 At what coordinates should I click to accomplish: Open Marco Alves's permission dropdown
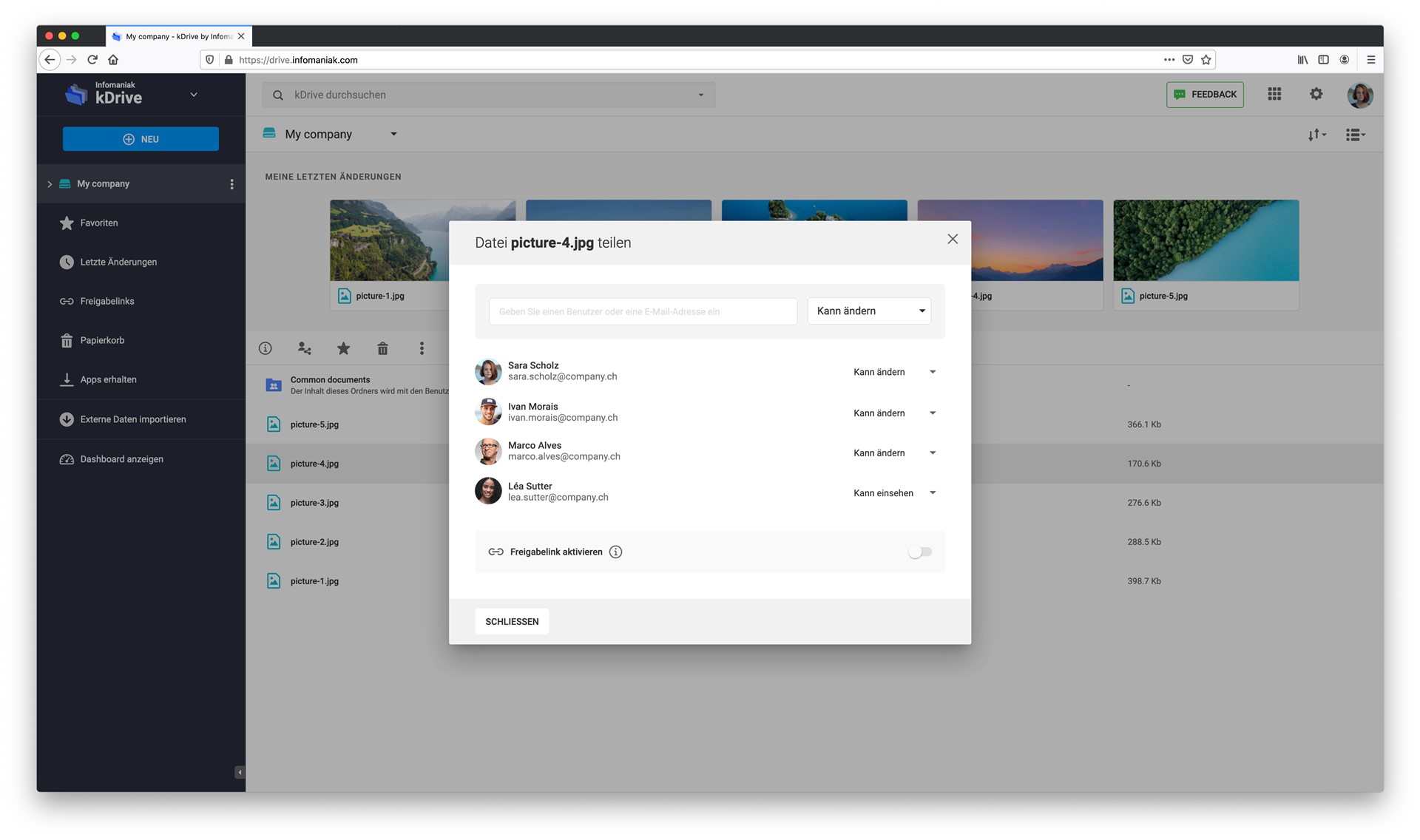click(x=894, y=453)
